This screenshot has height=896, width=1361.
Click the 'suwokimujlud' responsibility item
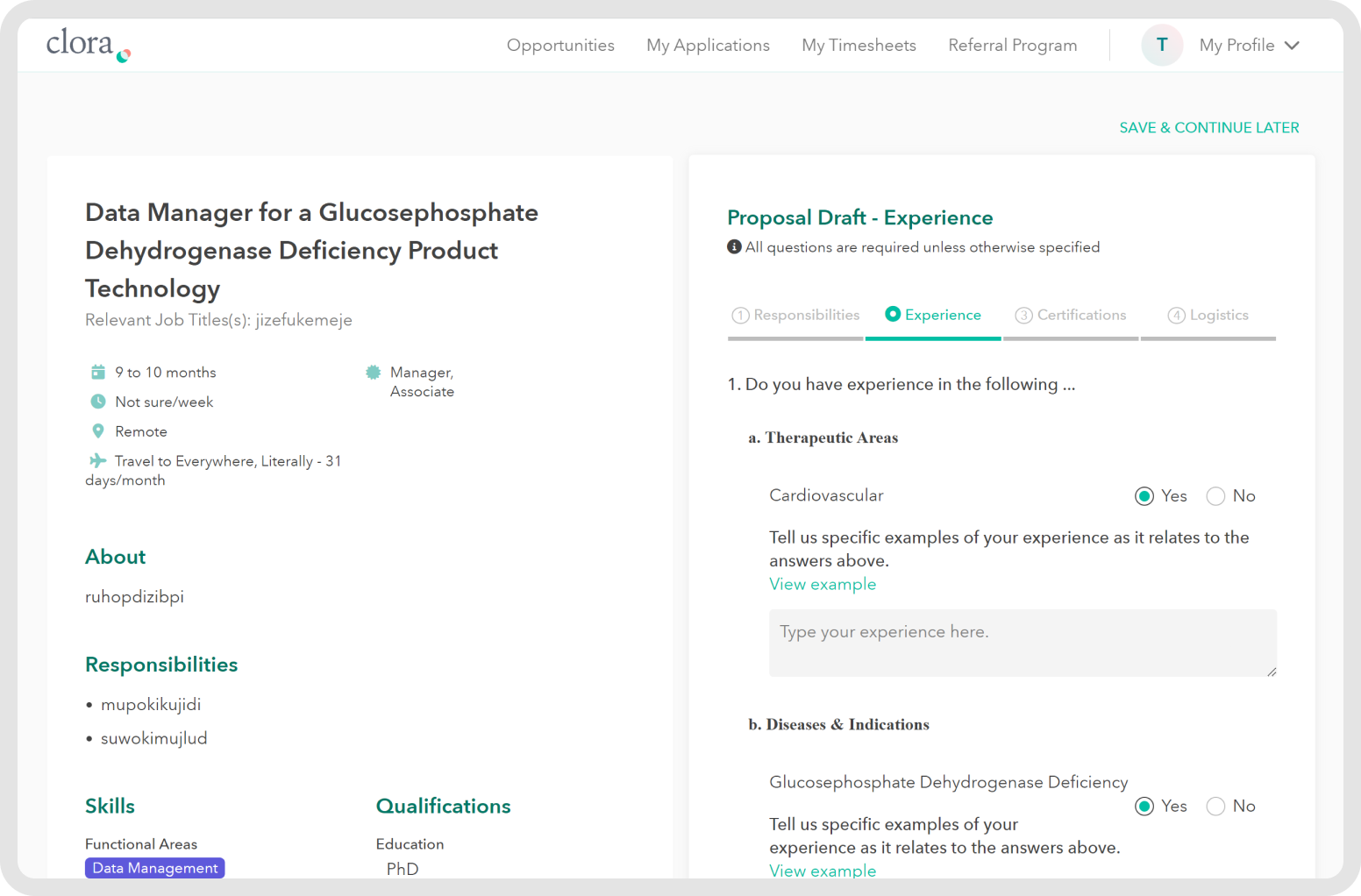(154, 739)
